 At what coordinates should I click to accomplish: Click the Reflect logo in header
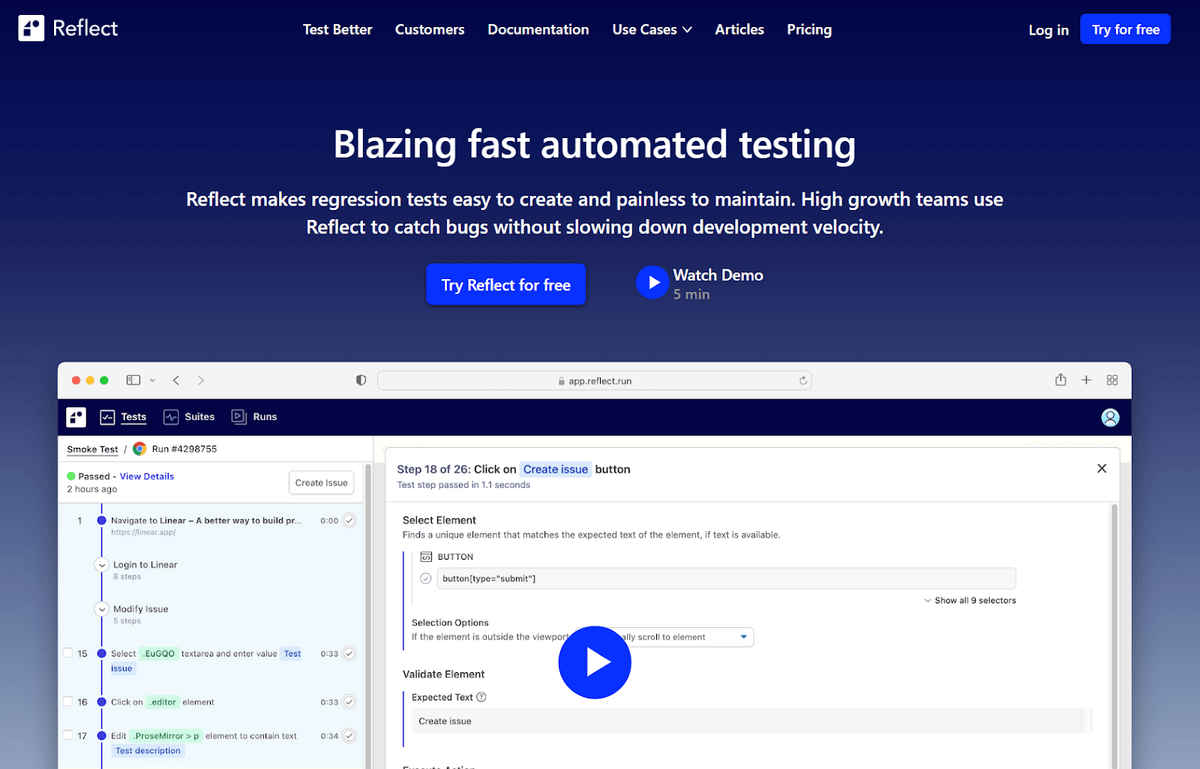(68, 29)
